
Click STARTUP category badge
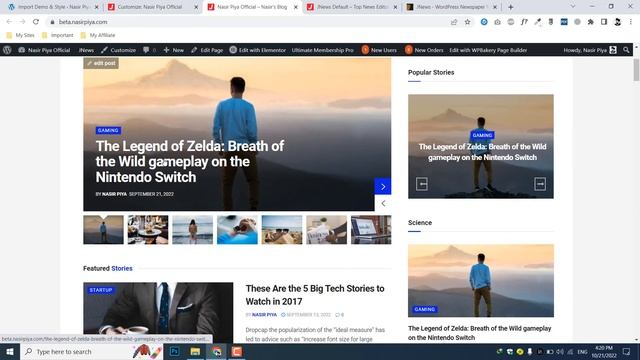pyautogui.click(x=100, y=290)
